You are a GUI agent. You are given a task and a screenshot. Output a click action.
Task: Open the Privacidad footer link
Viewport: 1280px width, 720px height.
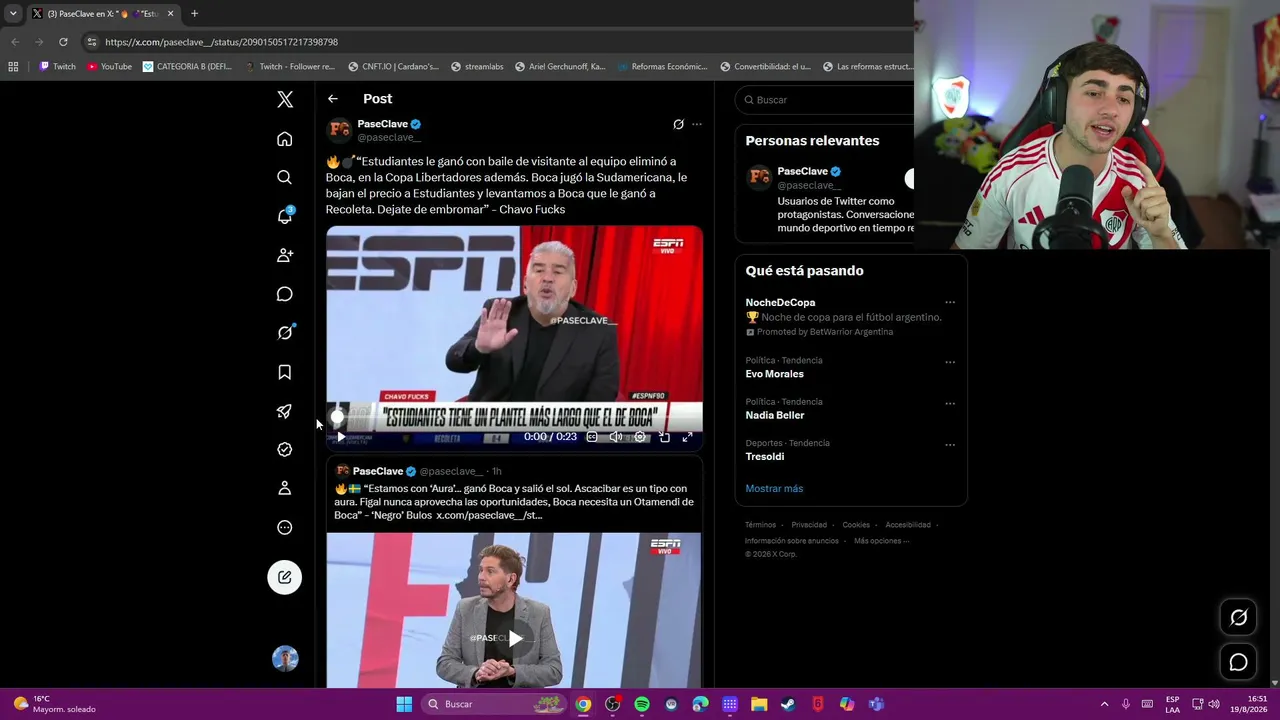point(809,525)
